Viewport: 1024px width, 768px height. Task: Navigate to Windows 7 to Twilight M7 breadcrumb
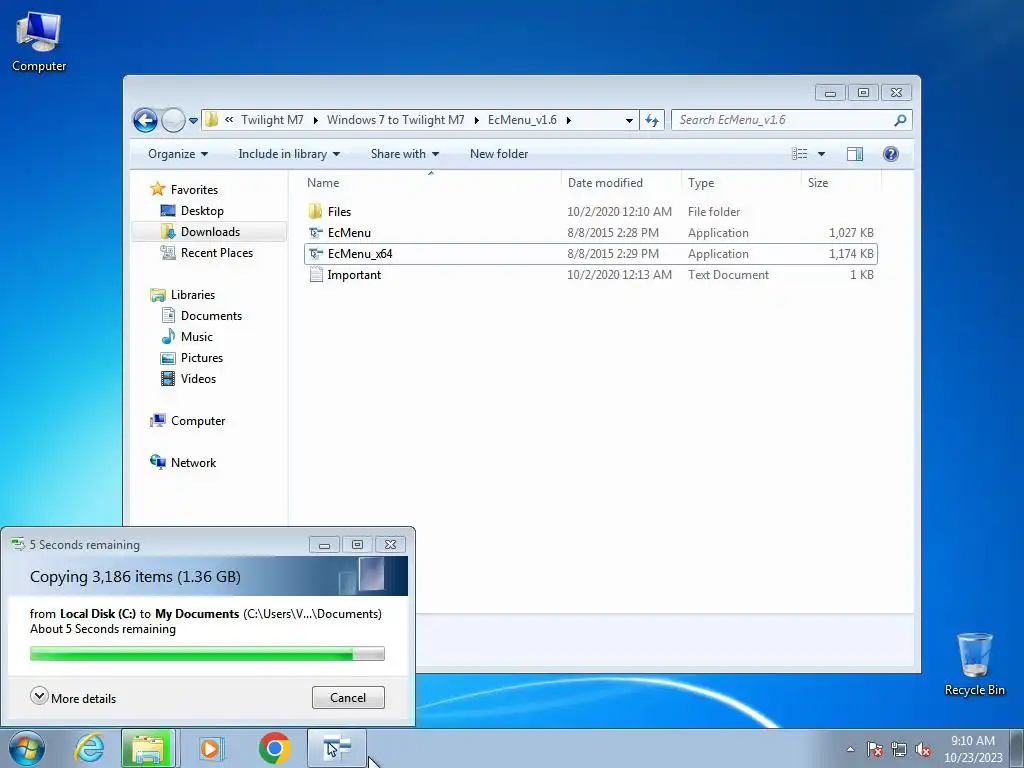click(395, 120)
